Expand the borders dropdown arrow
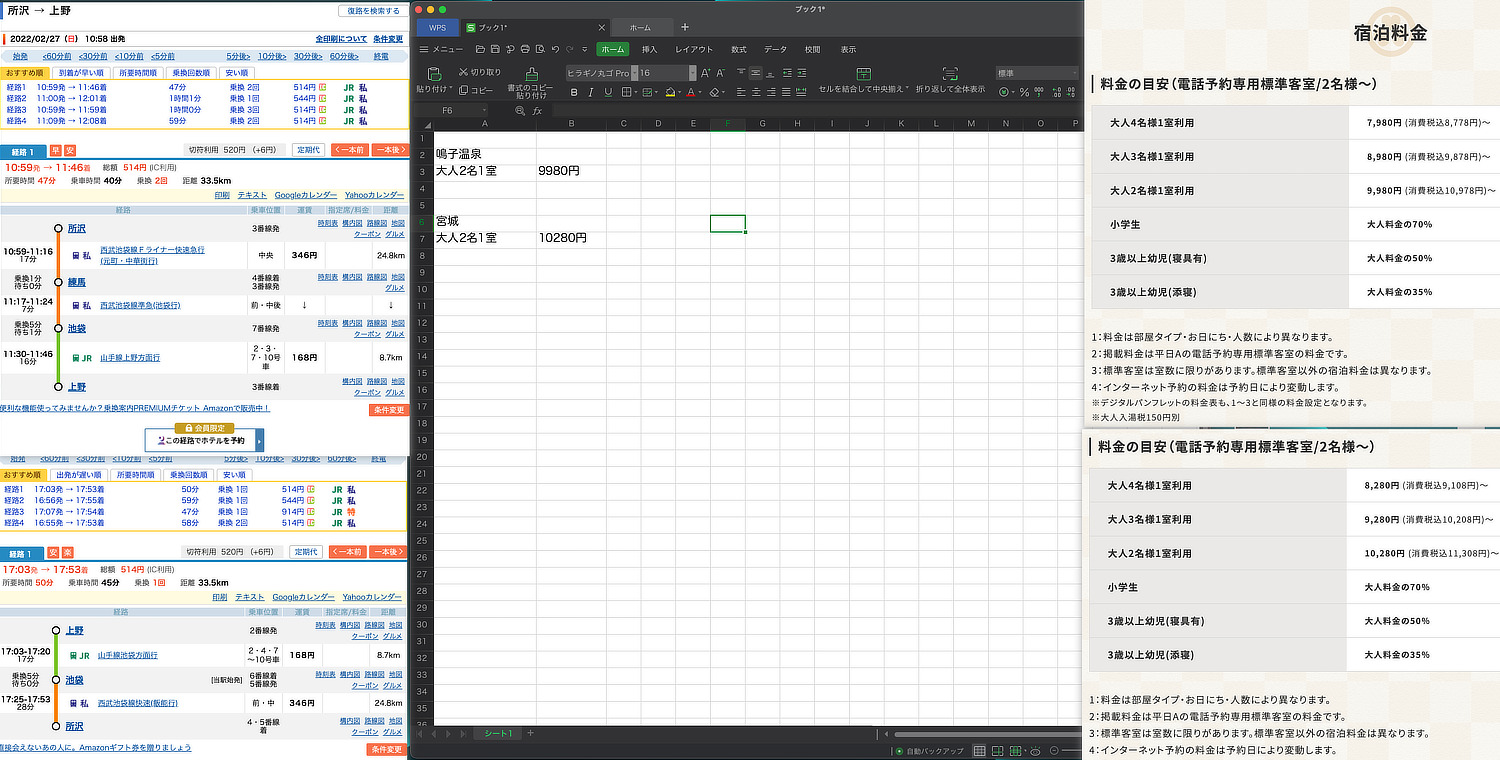 (x=636, y=92)
